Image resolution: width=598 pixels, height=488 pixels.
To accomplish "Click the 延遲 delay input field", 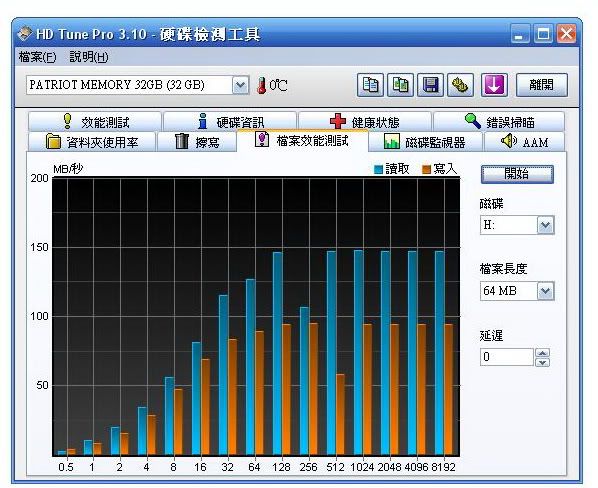I will 506,357.
